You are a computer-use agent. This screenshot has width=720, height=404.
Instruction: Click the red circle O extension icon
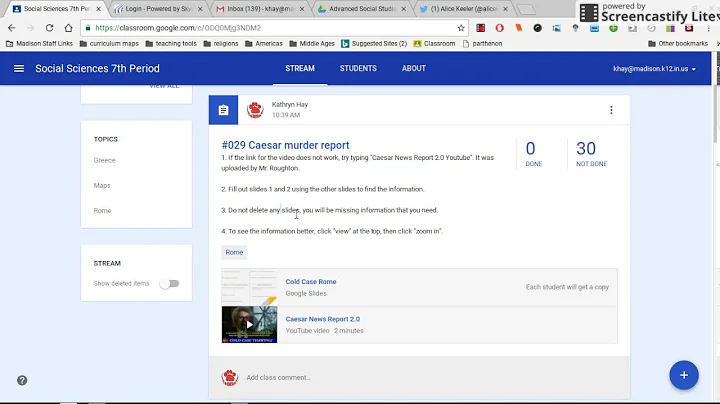pos(500,28)
